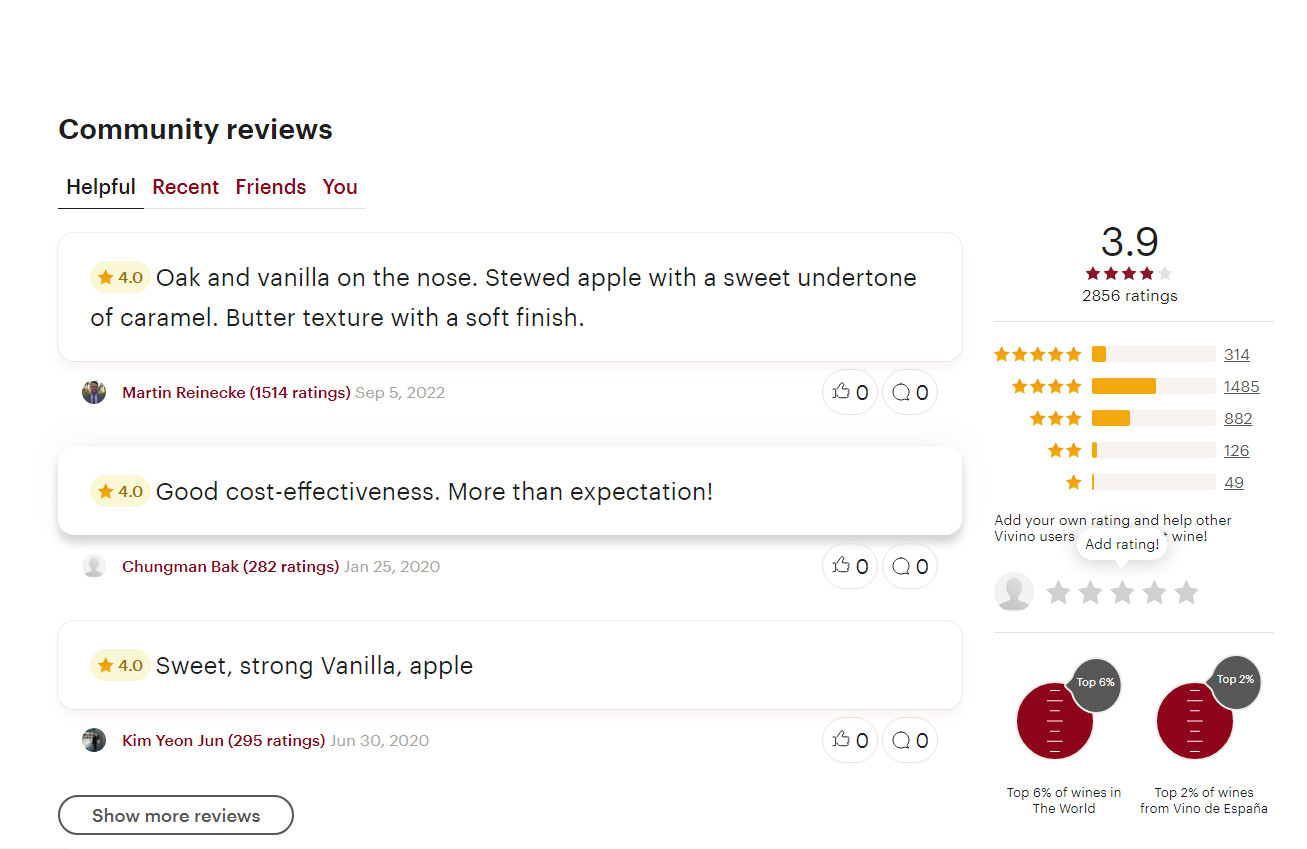This screenshot has width=1307, height=849.
Task: Open Chungman Bak's profile link
Action: tap(230, 566)
